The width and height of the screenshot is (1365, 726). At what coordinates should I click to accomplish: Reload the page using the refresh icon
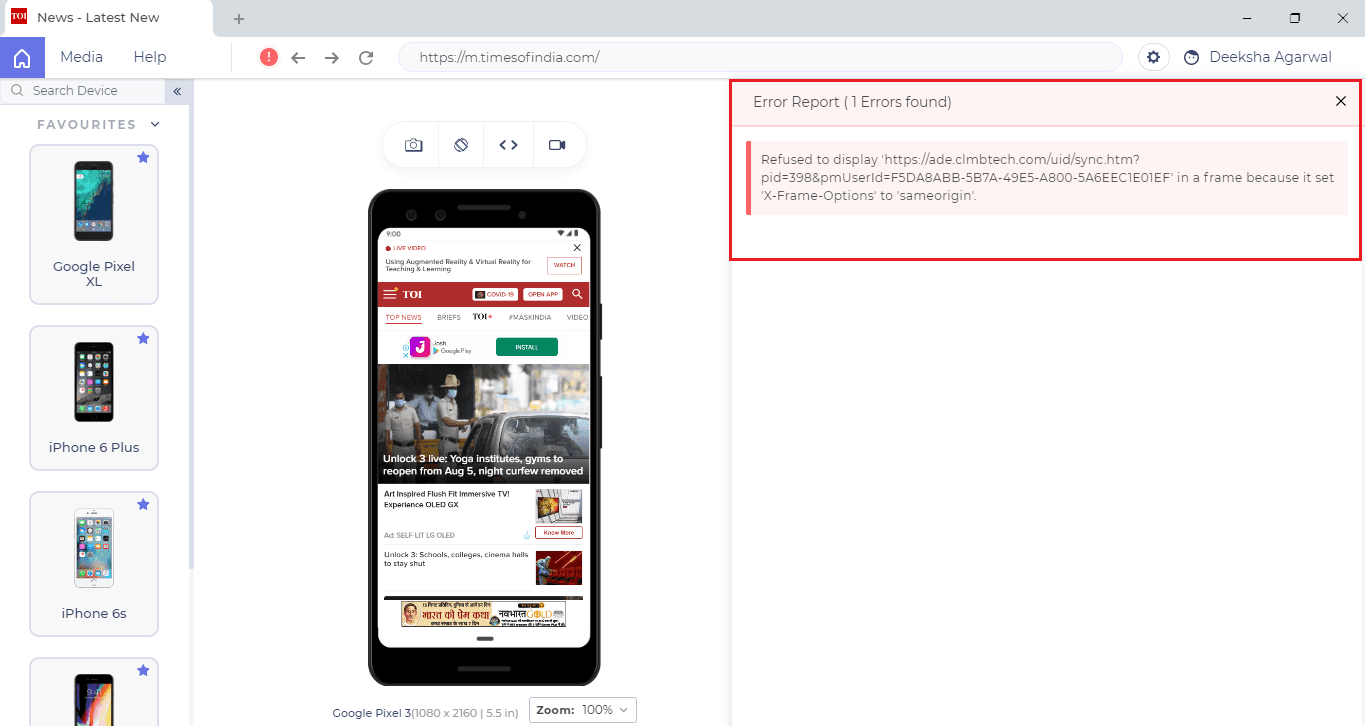[366, 58]
